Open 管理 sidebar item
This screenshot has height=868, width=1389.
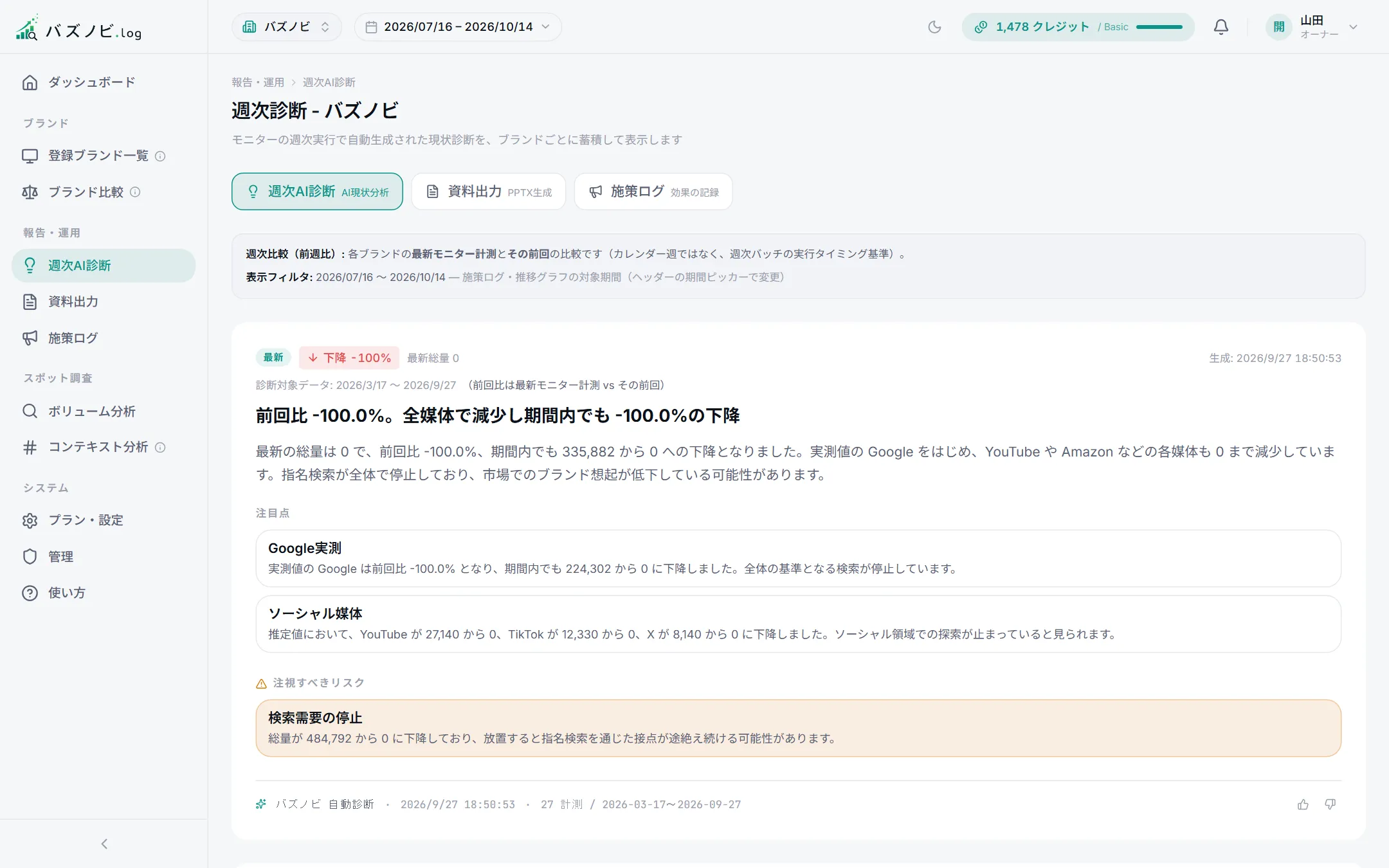[x=104, y=557]
